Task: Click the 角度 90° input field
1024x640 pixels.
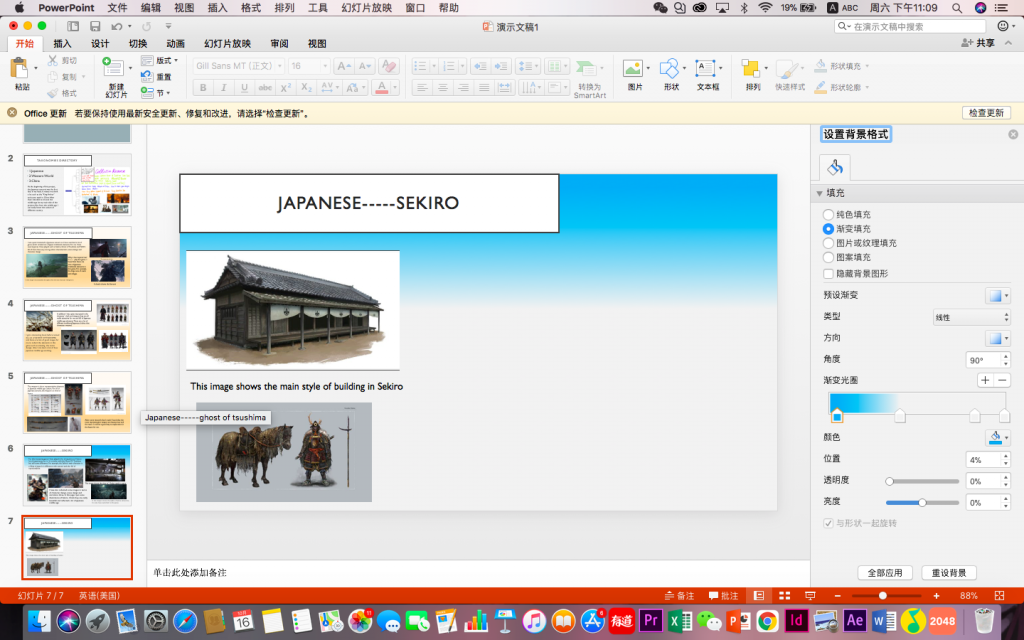Action: 983,360
